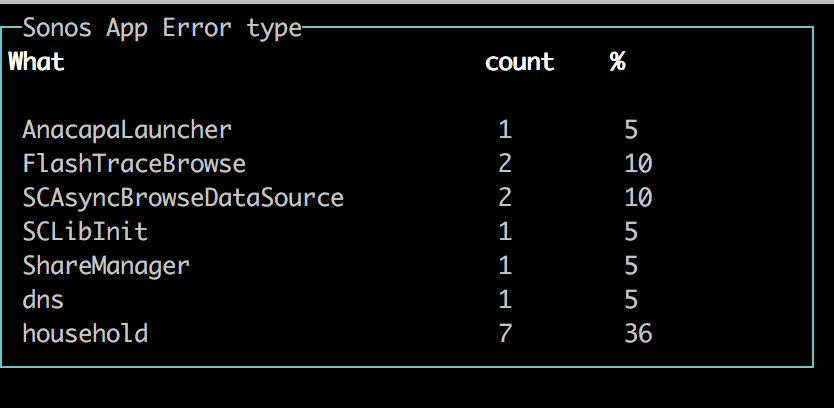834x408 pixels.
Task: Click the '%' column header
Action: 618,62
